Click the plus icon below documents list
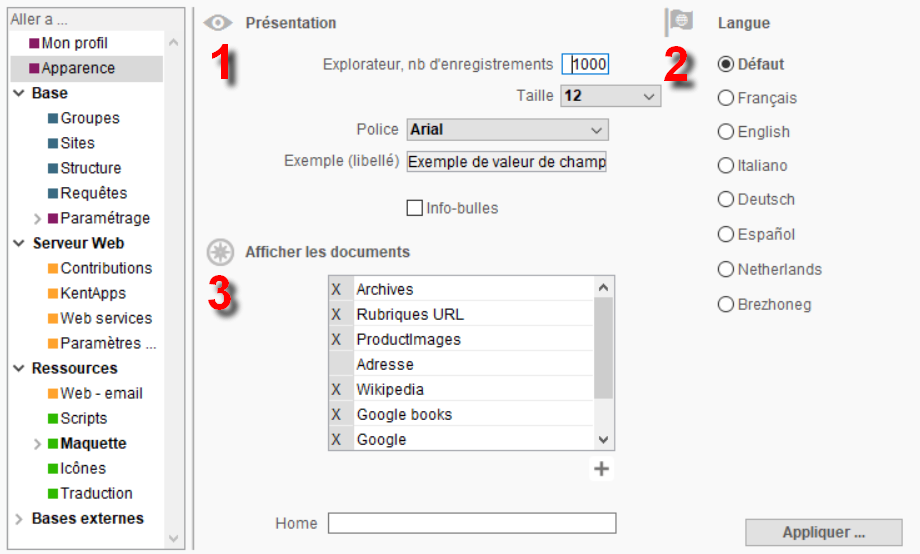The width and height of the screenshot is (920, 554). click(x=601, y=469)
